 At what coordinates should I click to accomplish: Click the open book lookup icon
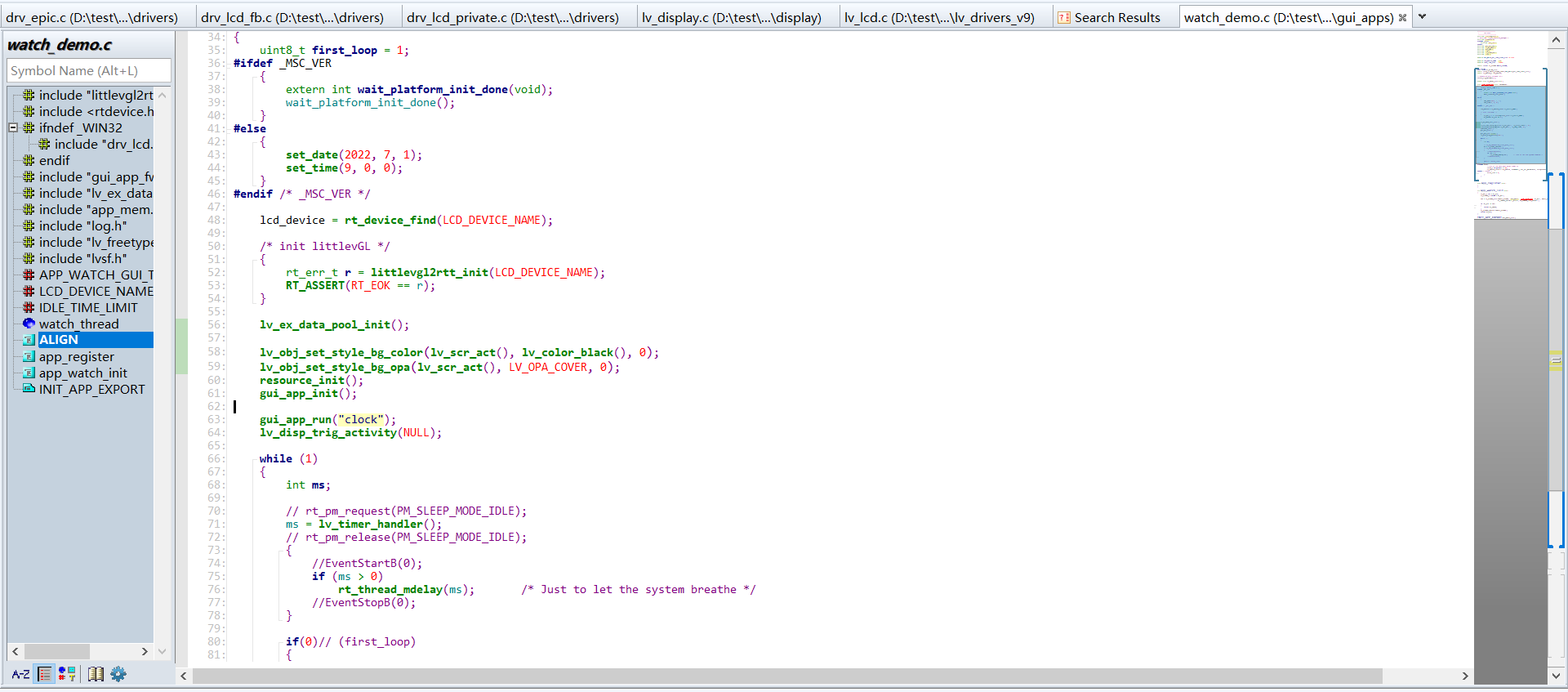[96, 674]
